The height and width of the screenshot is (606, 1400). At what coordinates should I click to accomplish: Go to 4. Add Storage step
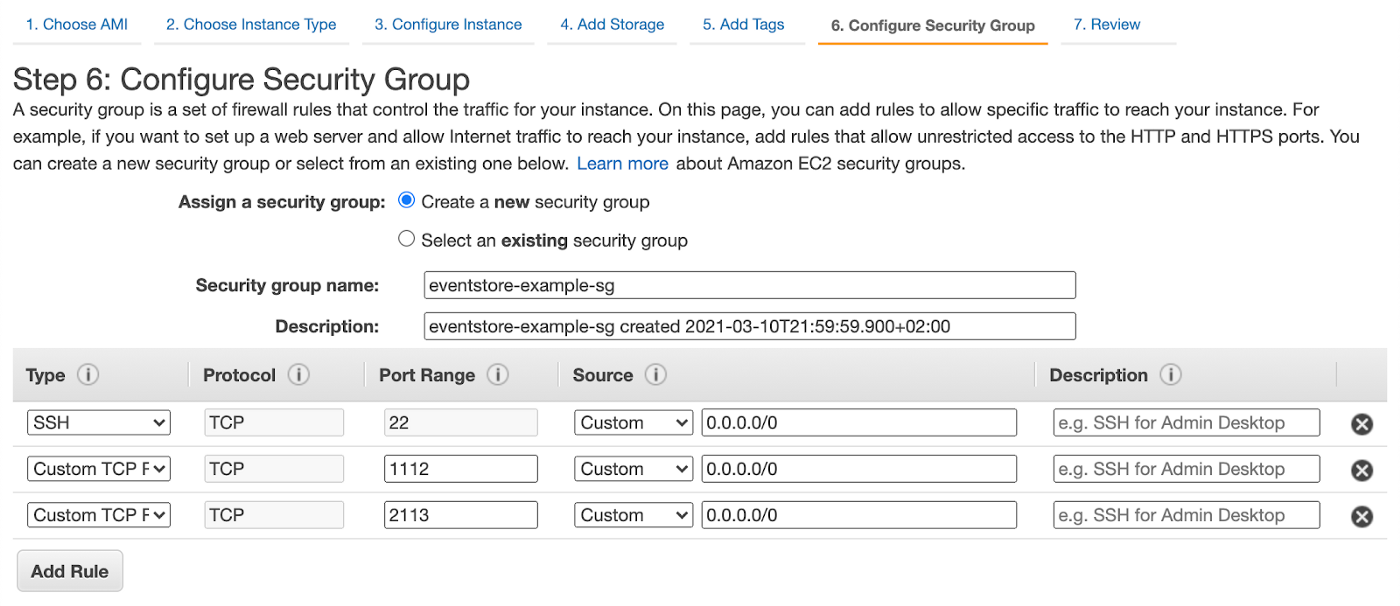point(612,25)
